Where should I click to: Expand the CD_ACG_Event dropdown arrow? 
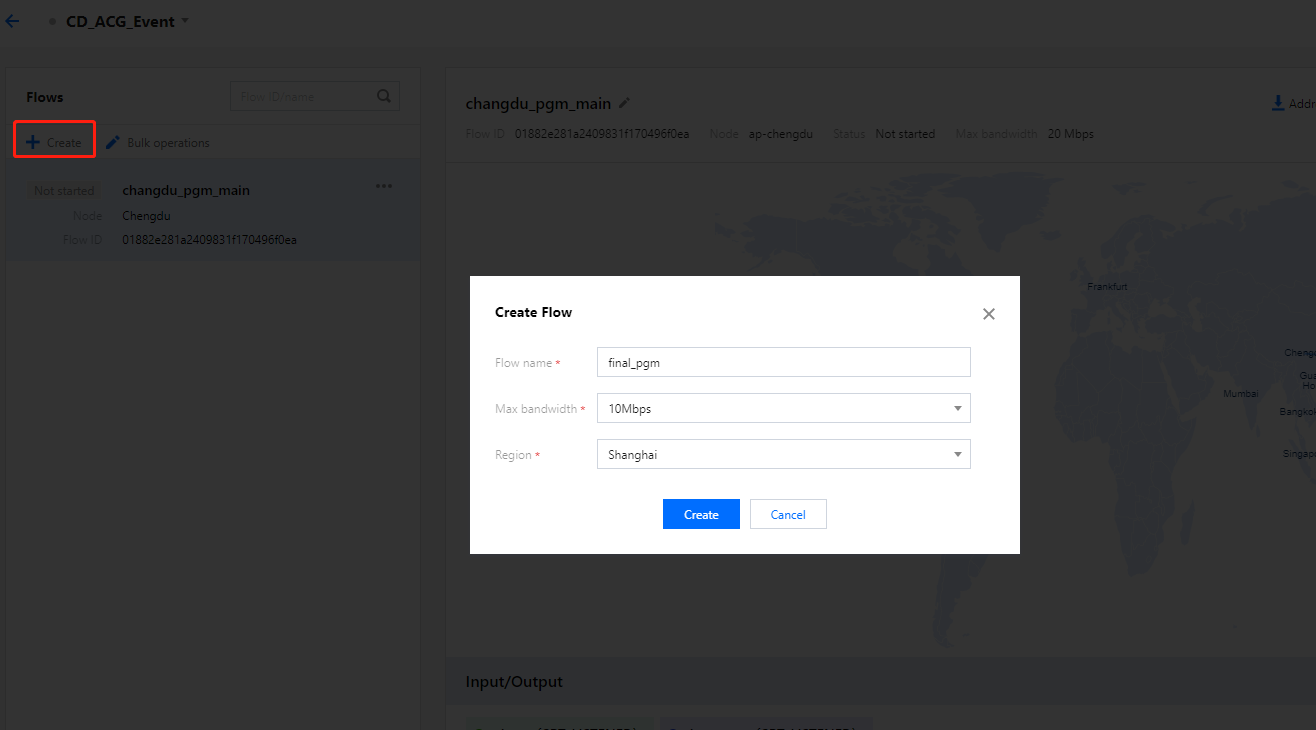[185, 21]
